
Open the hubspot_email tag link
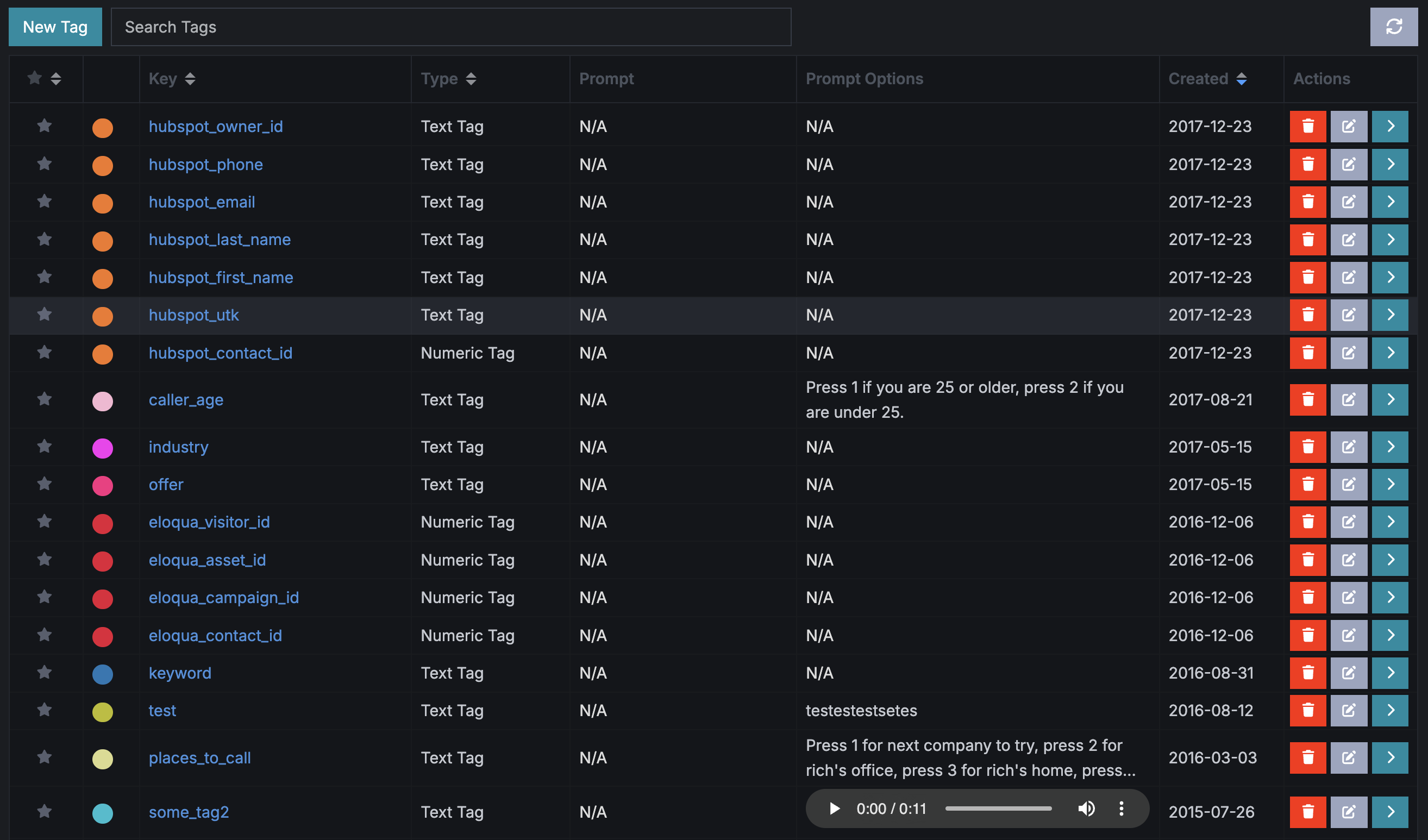[x=202, y=202]
